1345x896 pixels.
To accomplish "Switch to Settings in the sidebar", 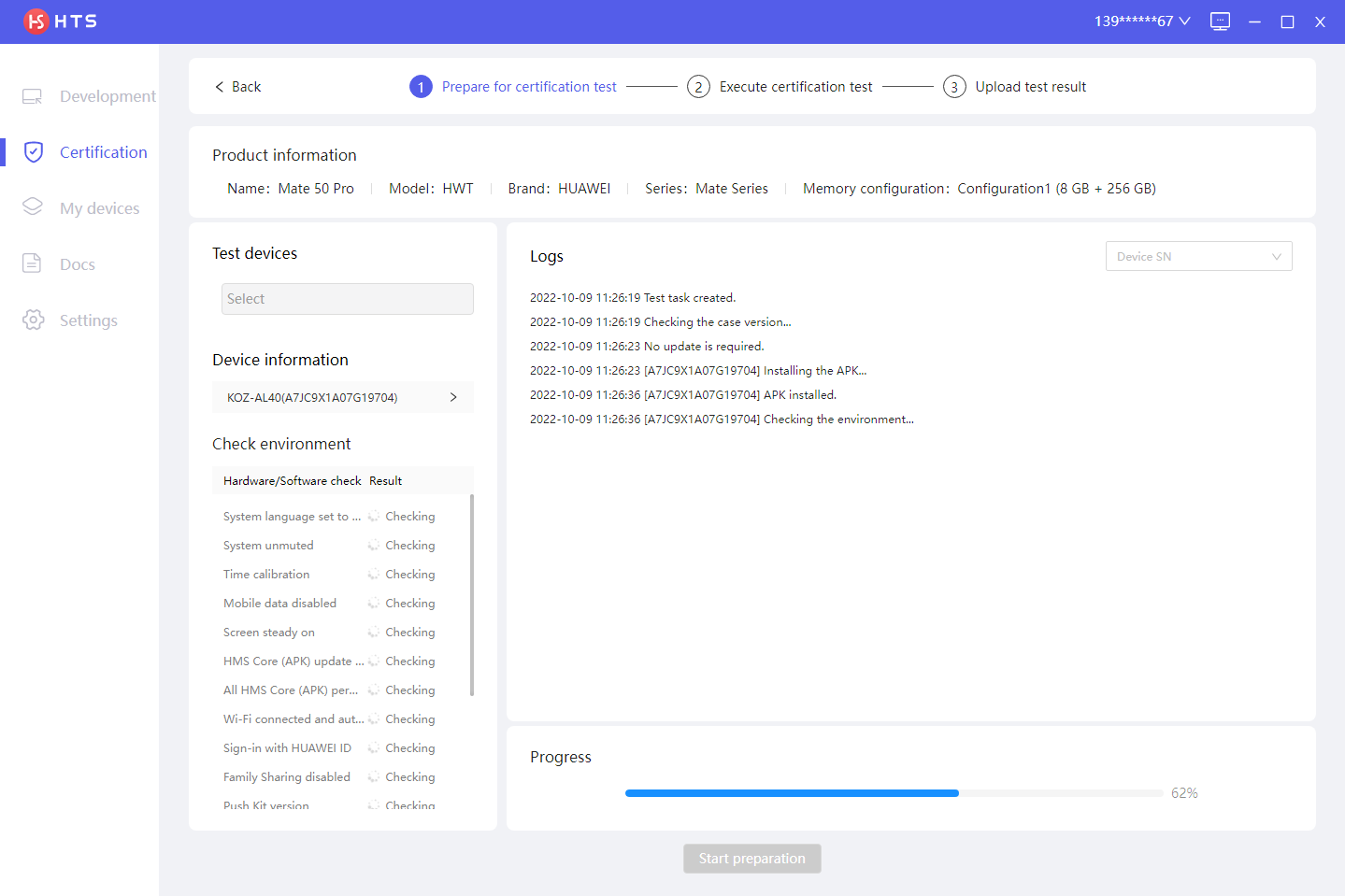I will pyautogui.click(x=70, y=320).
